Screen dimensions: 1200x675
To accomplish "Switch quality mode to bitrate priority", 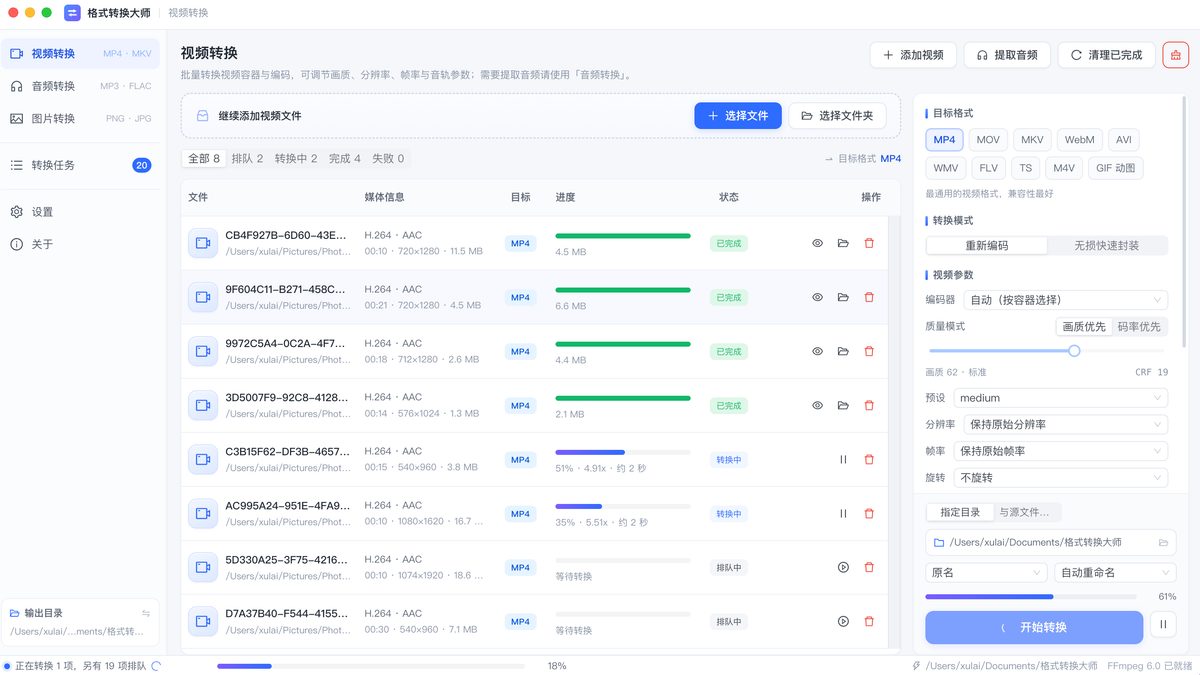I will [1139, 327].
